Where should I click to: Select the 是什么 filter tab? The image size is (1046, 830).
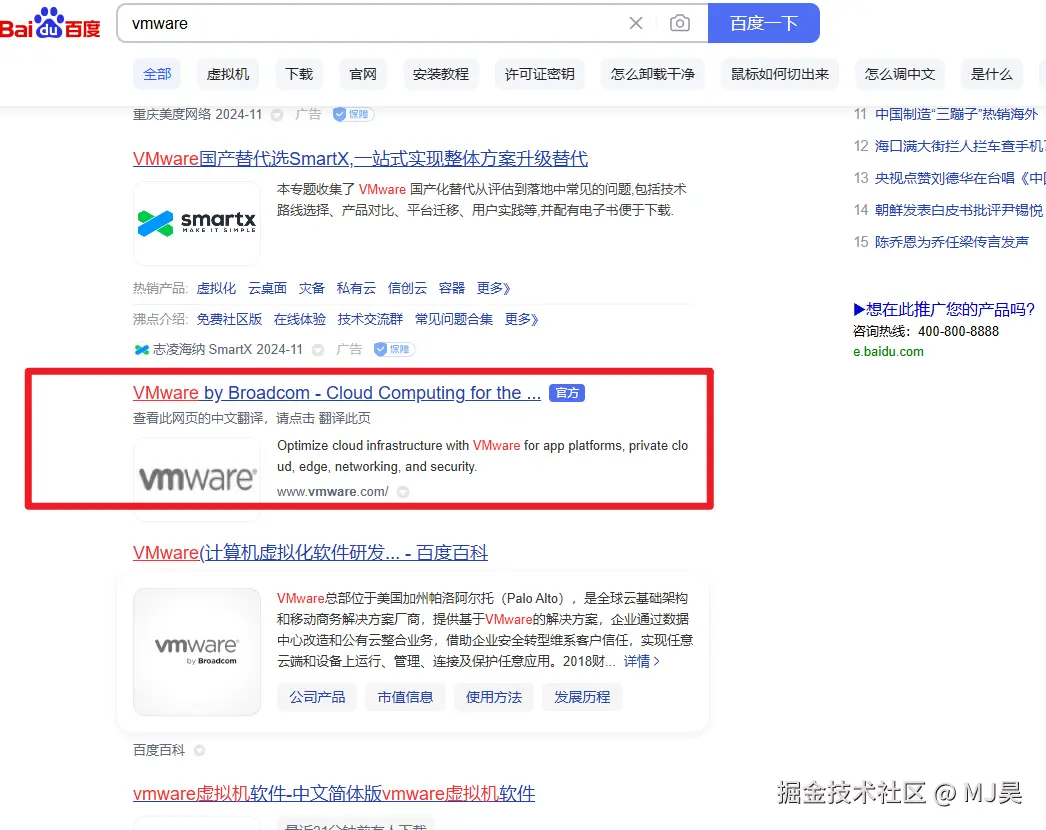[991, 74]
